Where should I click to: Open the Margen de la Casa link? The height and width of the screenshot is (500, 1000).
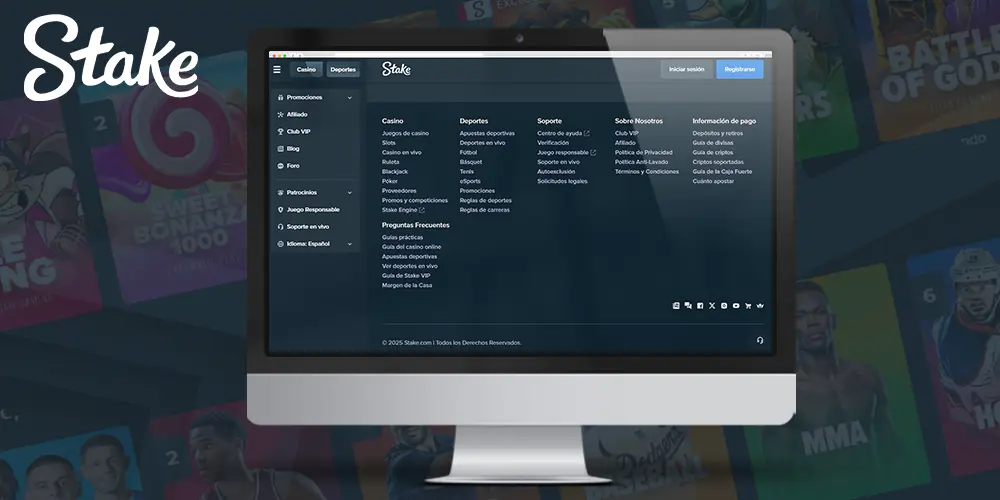pyautogui.click(x=407, y=285)
